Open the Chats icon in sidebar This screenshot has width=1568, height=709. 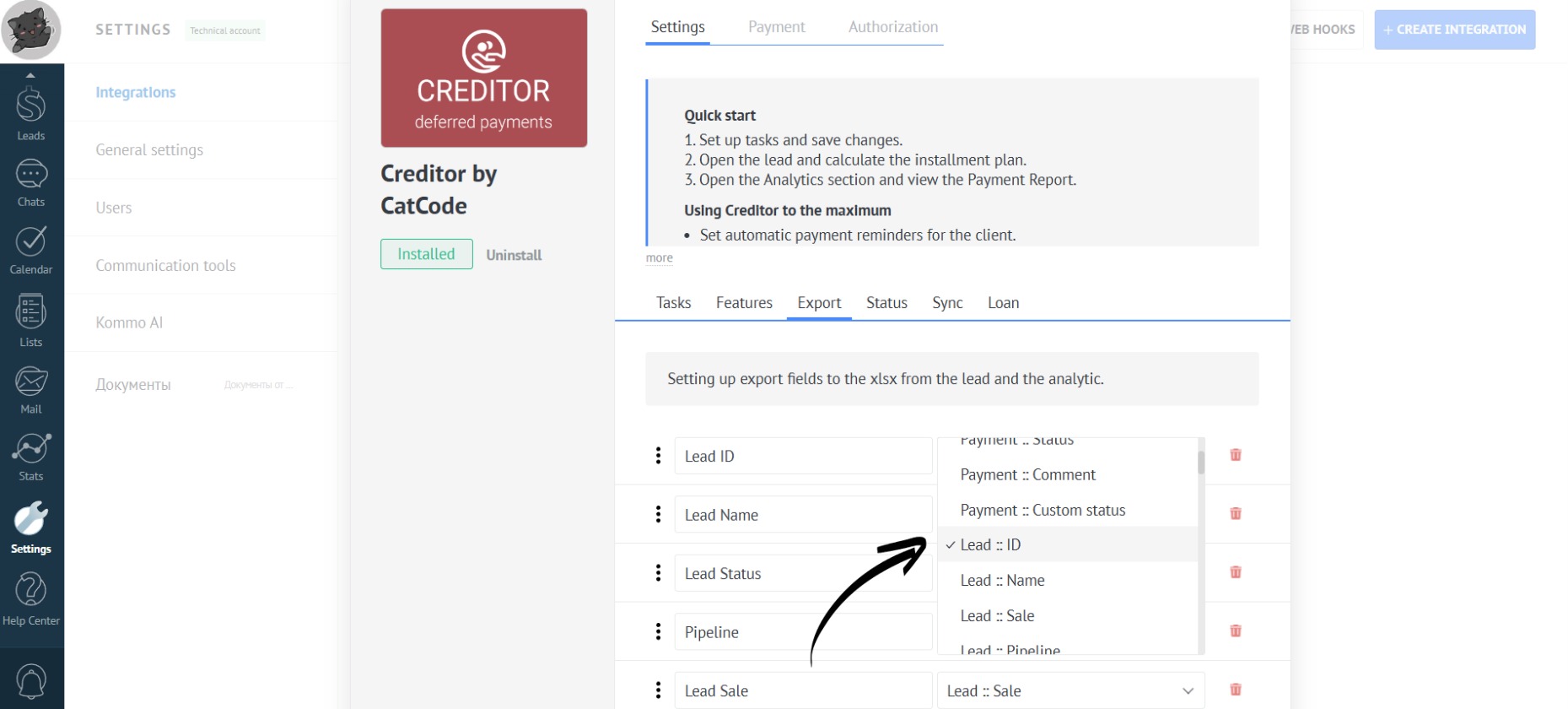coord(31,182)
